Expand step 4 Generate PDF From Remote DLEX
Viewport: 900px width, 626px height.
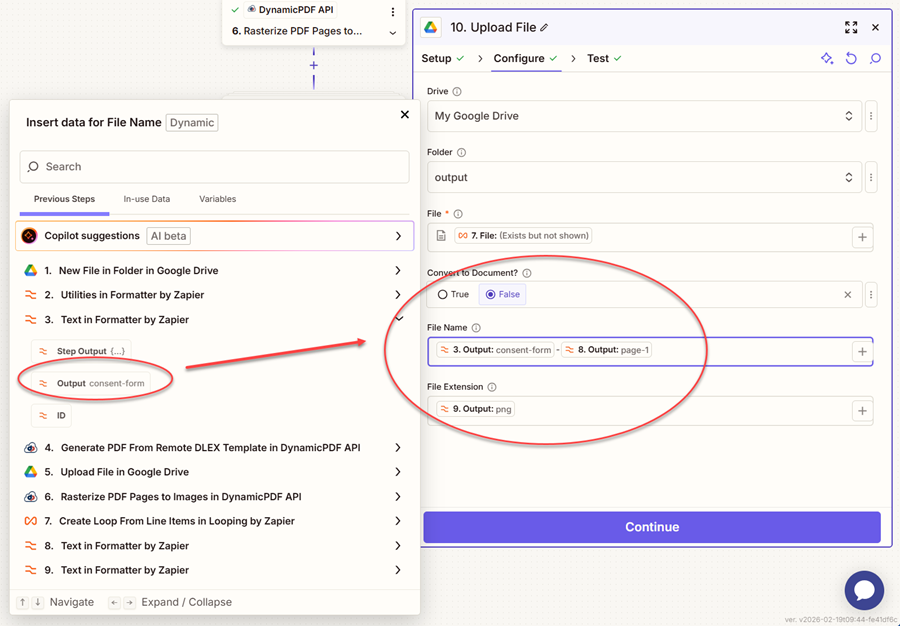(x=398, y=448)
